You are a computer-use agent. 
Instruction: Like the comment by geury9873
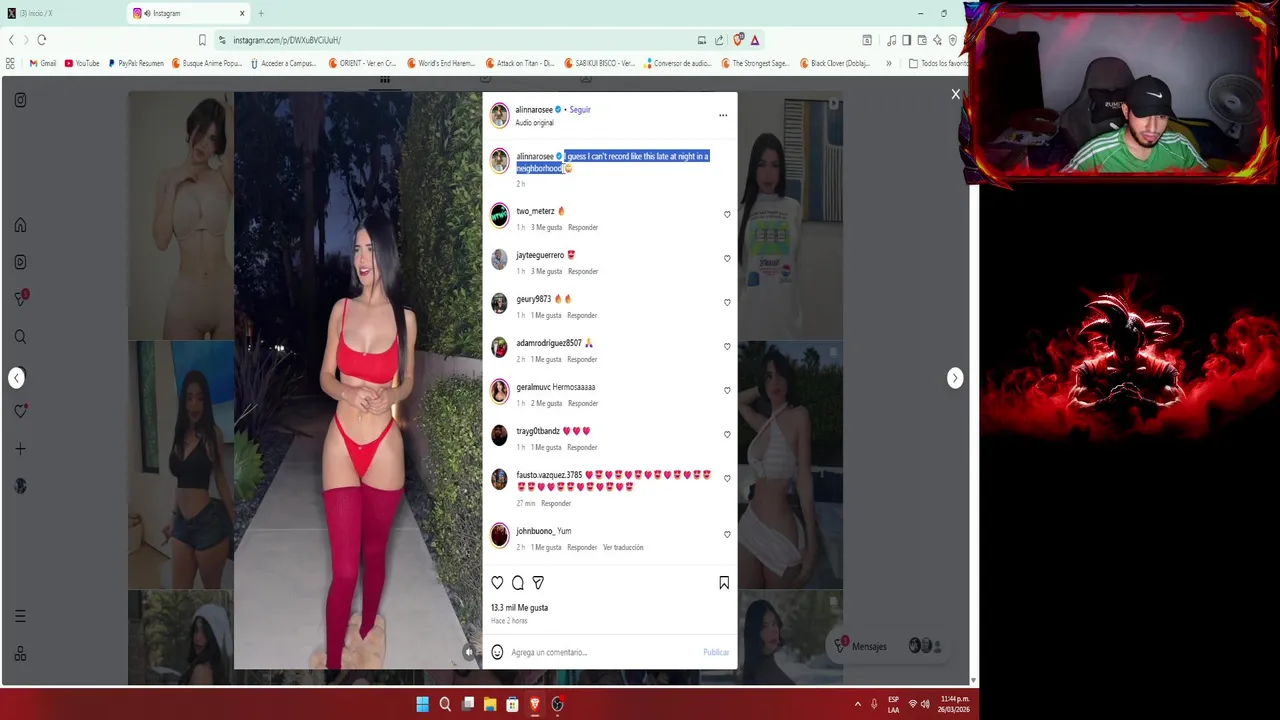click(x=727, y=302)
